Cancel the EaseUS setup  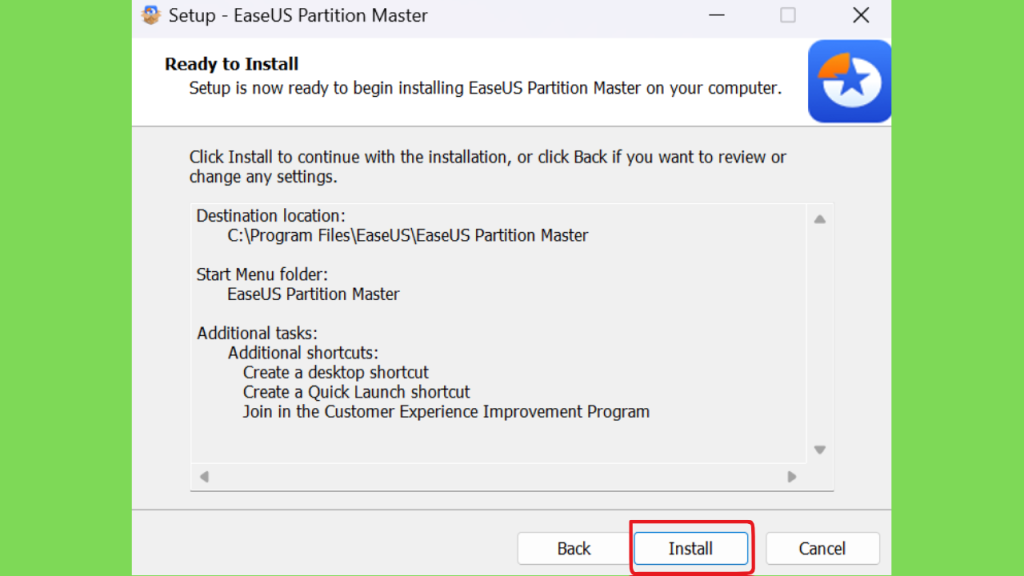pyautogui.click(x=822, y=549)
